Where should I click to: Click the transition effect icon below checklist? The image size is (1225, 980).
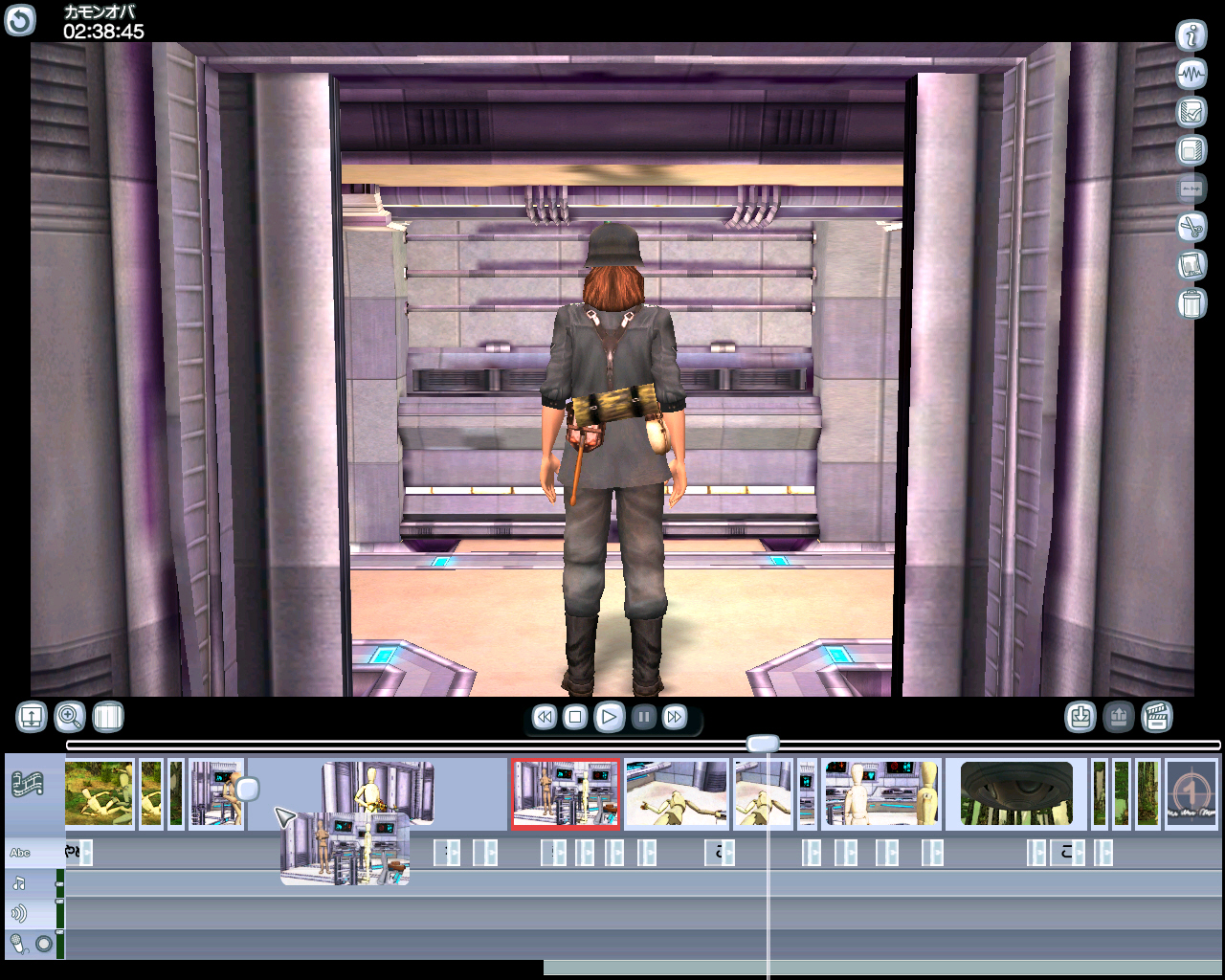(1192, 150)
